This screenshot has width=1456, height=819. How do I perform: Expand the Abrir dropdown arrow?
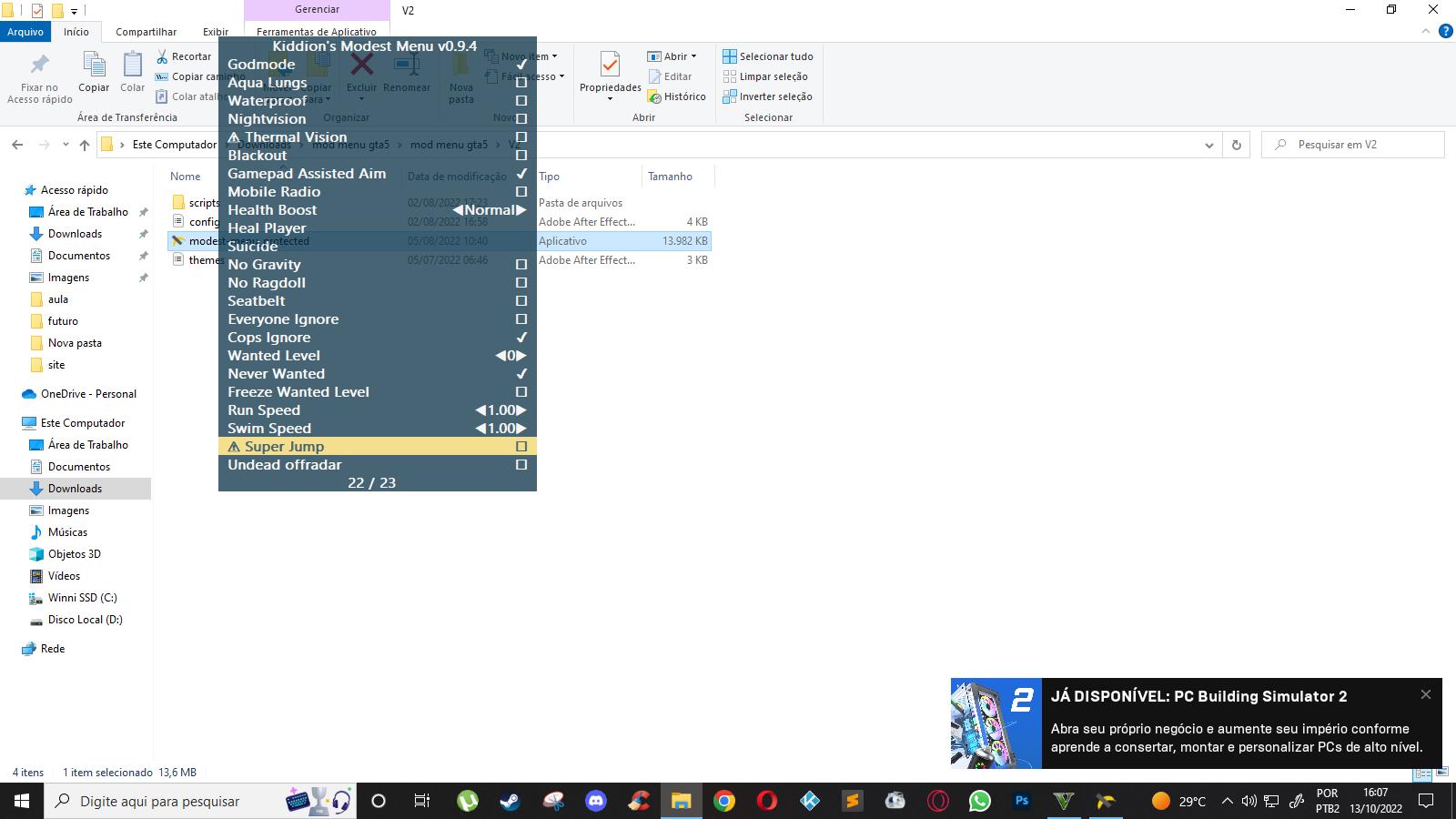click(693, 56)
